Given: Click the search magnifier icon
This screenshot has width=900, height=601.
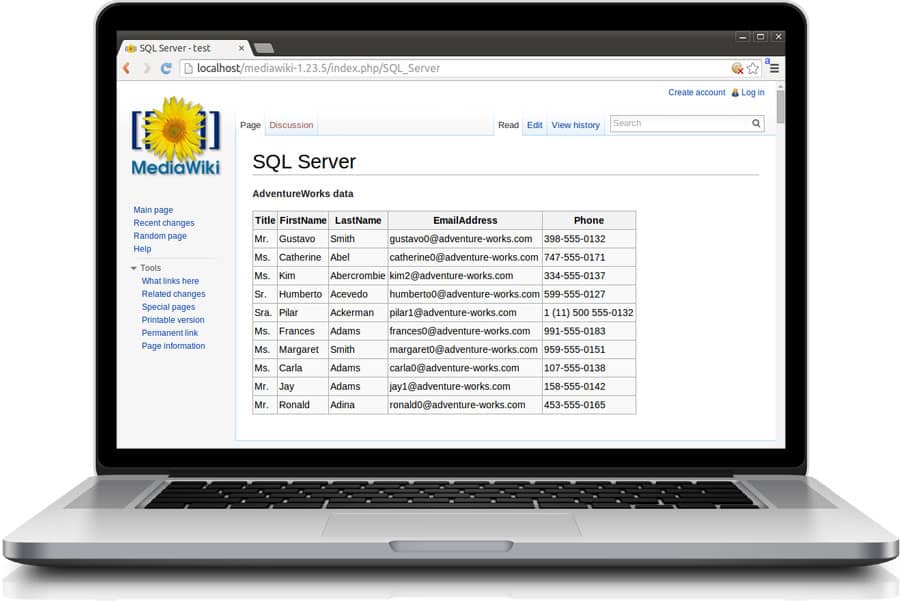Looking at the screenshot, I should [756, 123].
